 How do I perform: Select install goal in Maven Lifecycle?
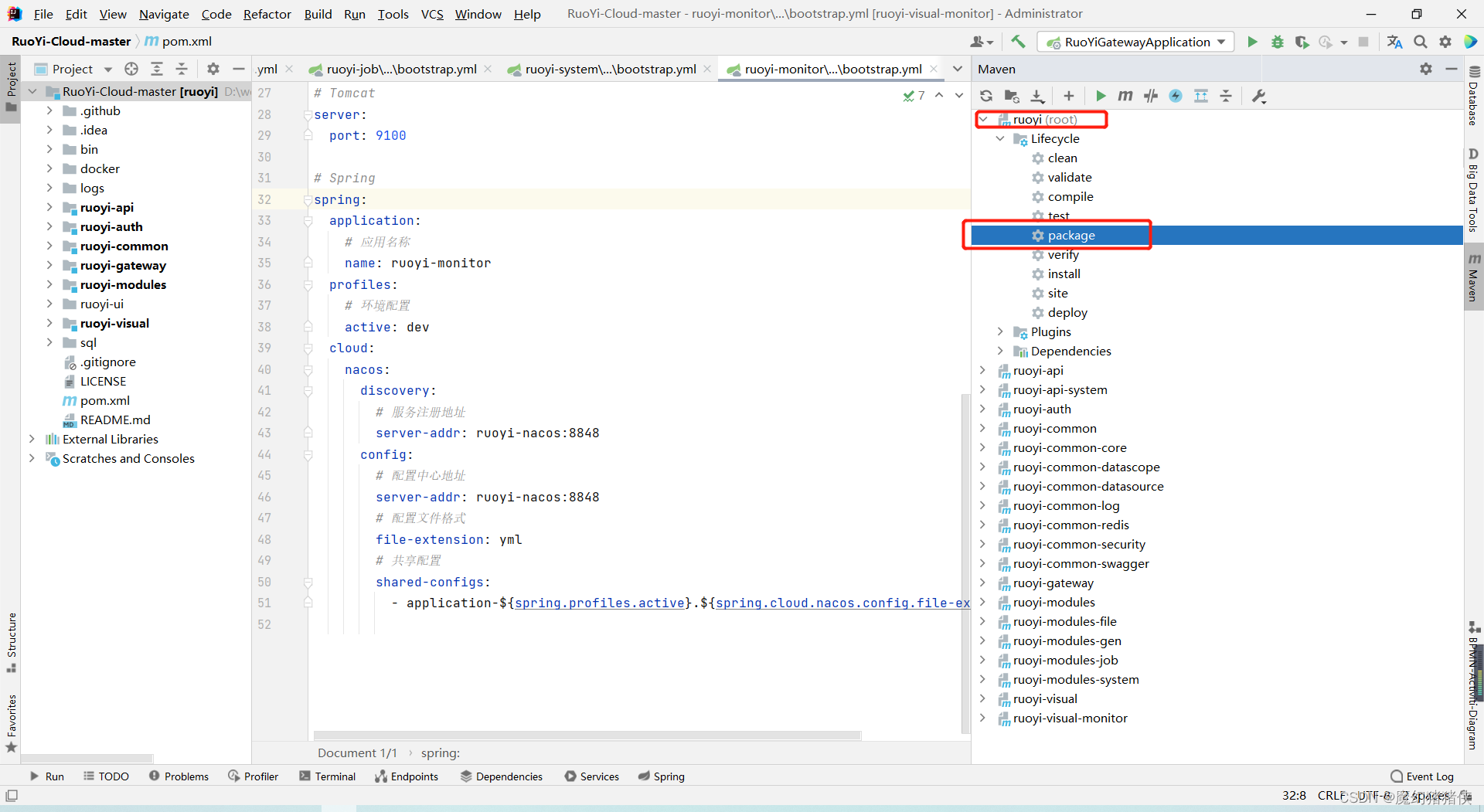pyautogui.click(x=1064, y=273)
